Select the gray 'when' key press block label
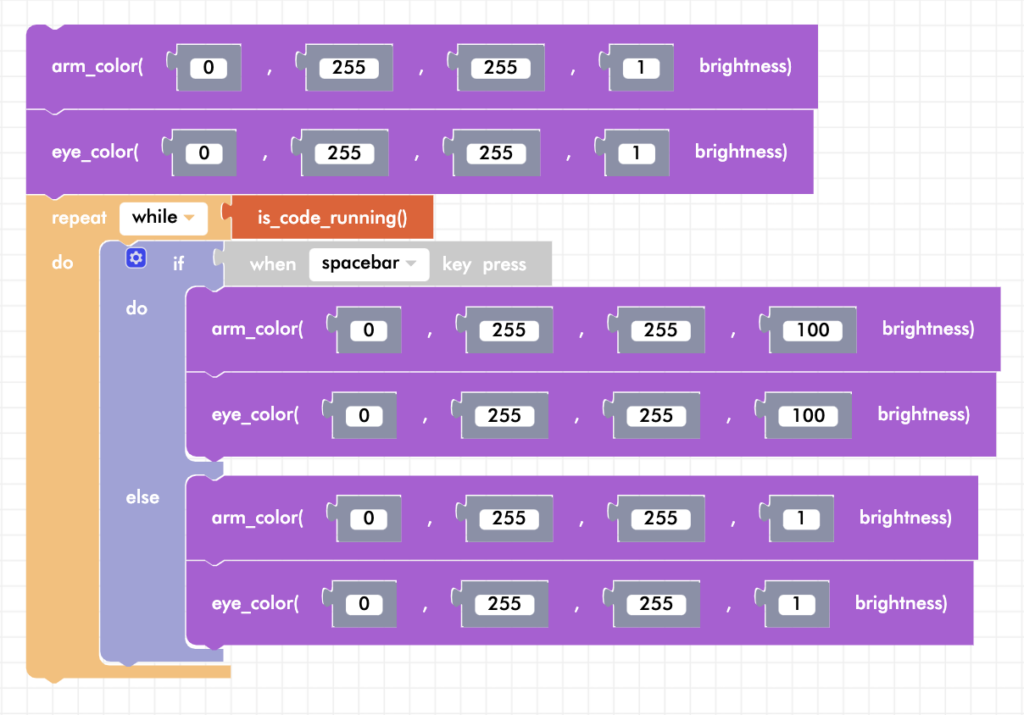Screen dimensions: 1024x715 tap(273, 264)
